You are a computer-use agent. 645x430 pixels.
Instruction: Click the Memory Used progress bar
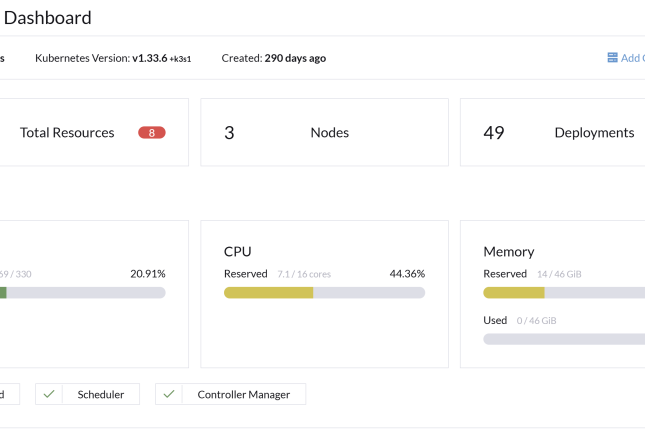pos(564,339)
